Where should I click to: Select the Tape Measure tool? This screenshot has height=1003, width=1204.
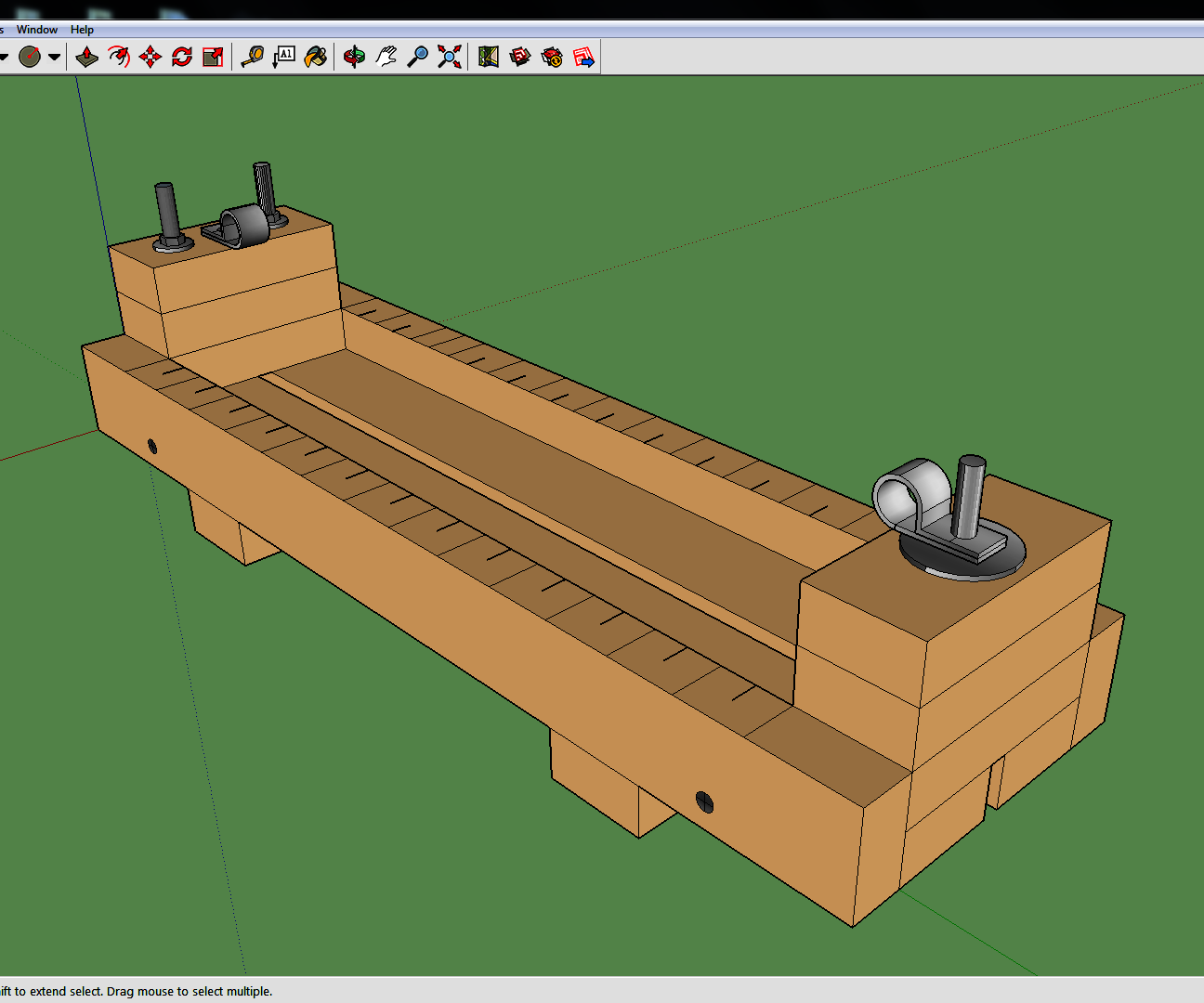[x=252, y=58]
